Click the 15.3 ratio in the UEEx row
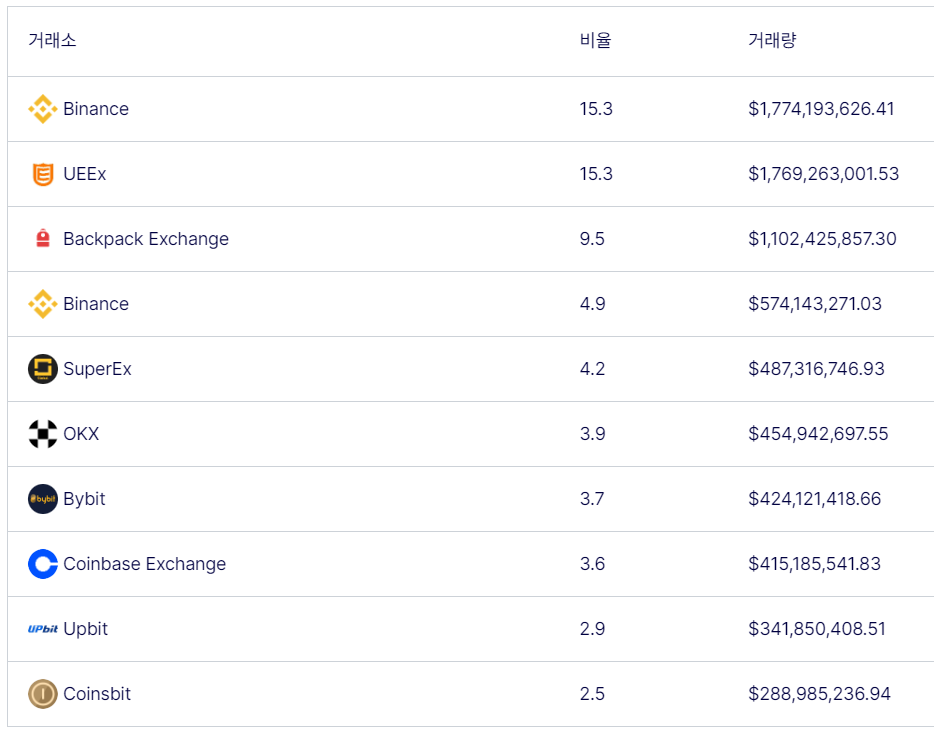Viewport: 934px width, 734px height. click(x=596, y=174)
